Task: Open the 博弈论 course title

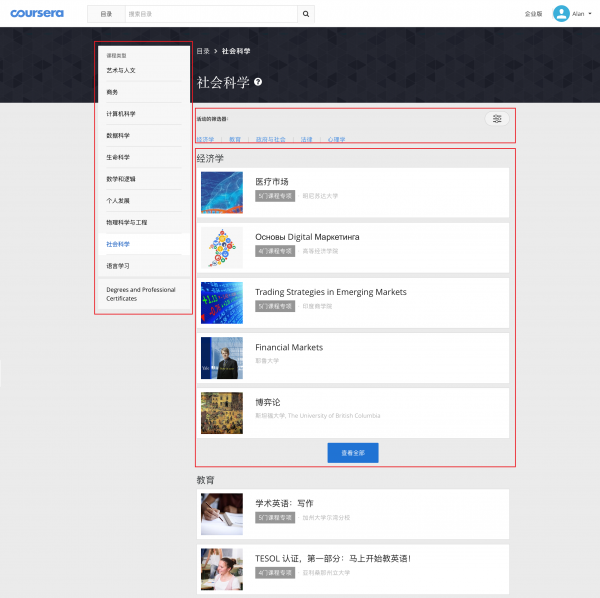Action: coord(268,402)
